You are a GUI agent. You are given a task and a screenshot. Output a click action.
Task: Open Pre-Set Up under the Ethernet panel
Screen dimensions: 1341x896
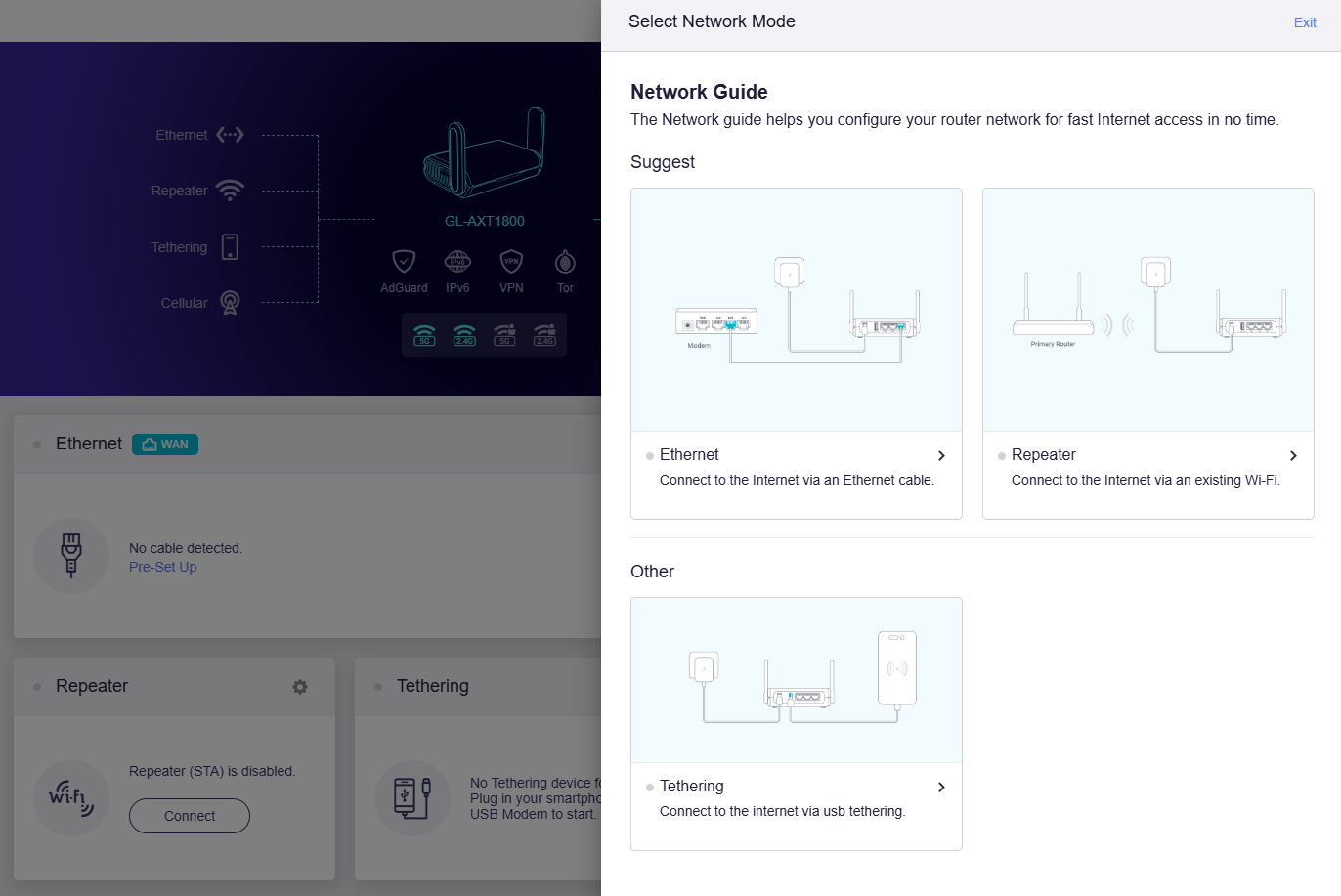pyautogui.click(x=162, y=566)
